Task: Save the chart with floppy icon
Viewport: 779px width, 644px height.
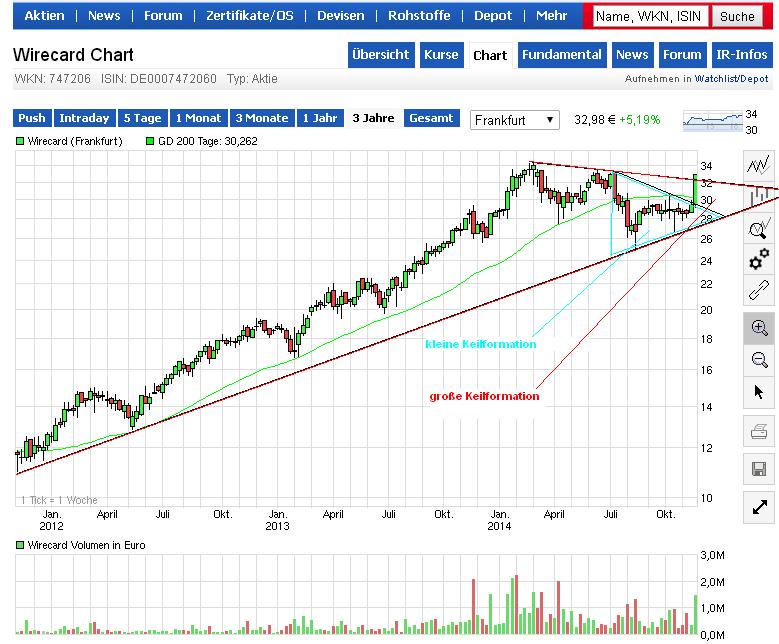Action: [x=759, y=469]
